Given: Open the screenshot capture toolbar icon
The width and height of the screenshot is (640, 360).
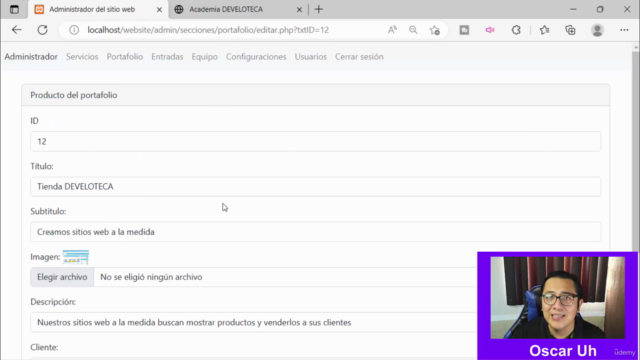Looking at the screenshot, I should (464, 30).
